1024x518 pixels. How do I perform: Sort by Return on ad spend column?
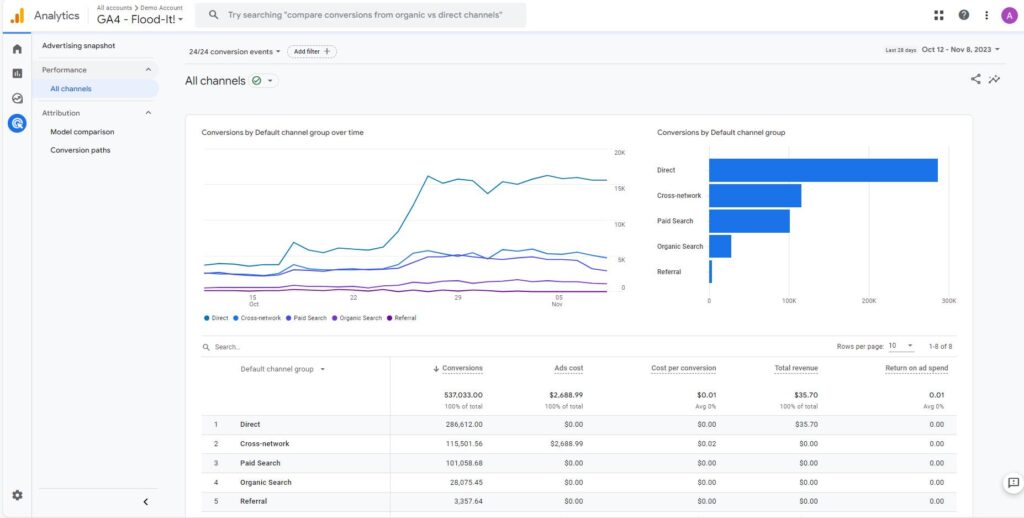916,368
